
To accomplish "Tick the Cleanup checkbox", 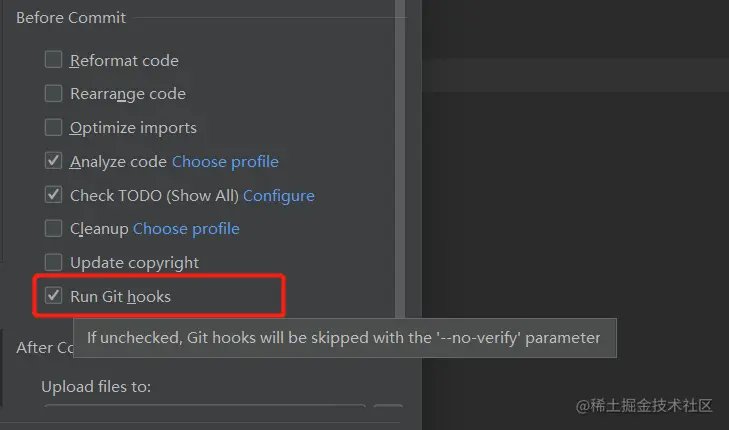I will point(53,228).
